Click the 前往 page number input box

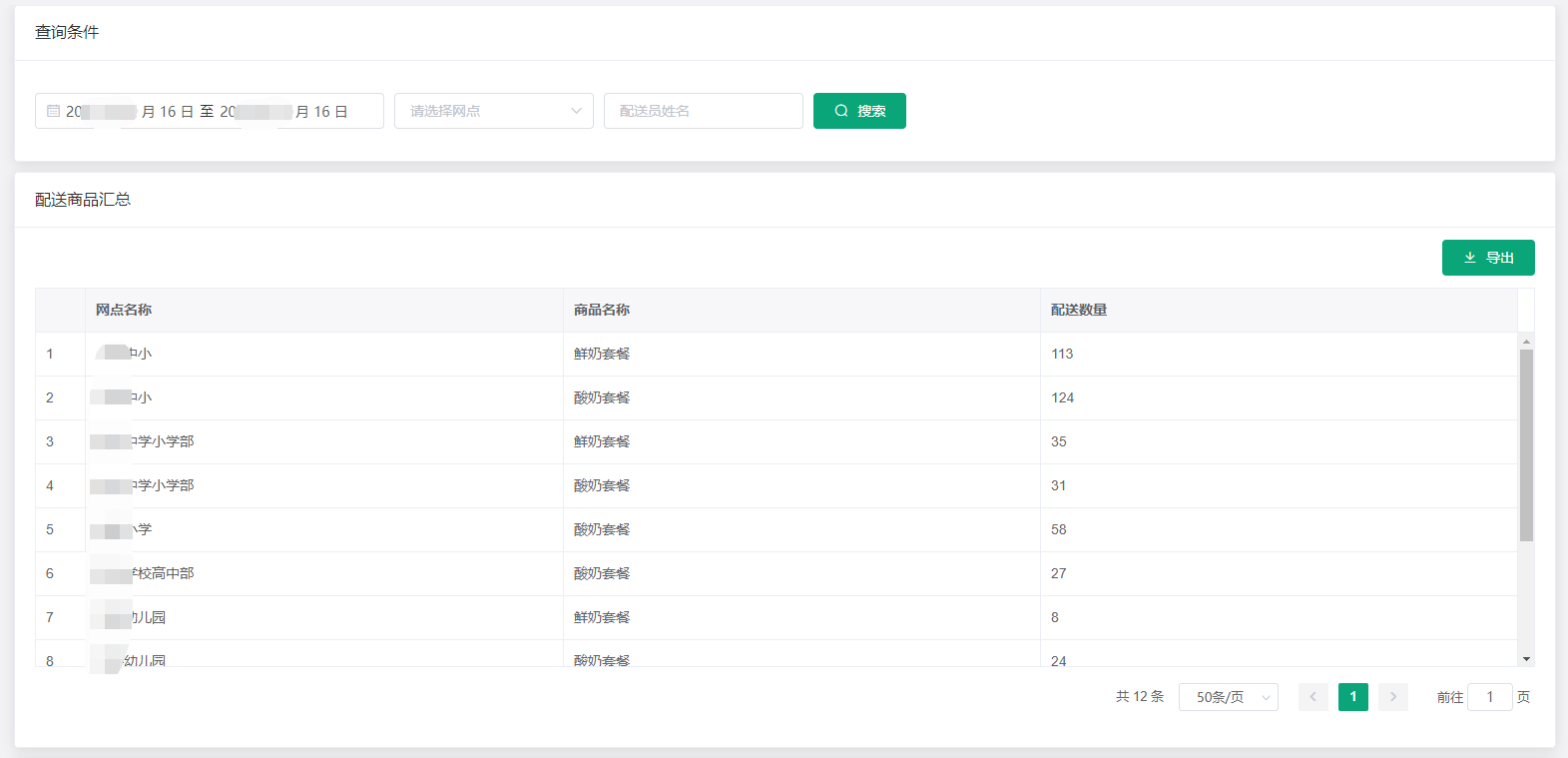coord(1489,697)
